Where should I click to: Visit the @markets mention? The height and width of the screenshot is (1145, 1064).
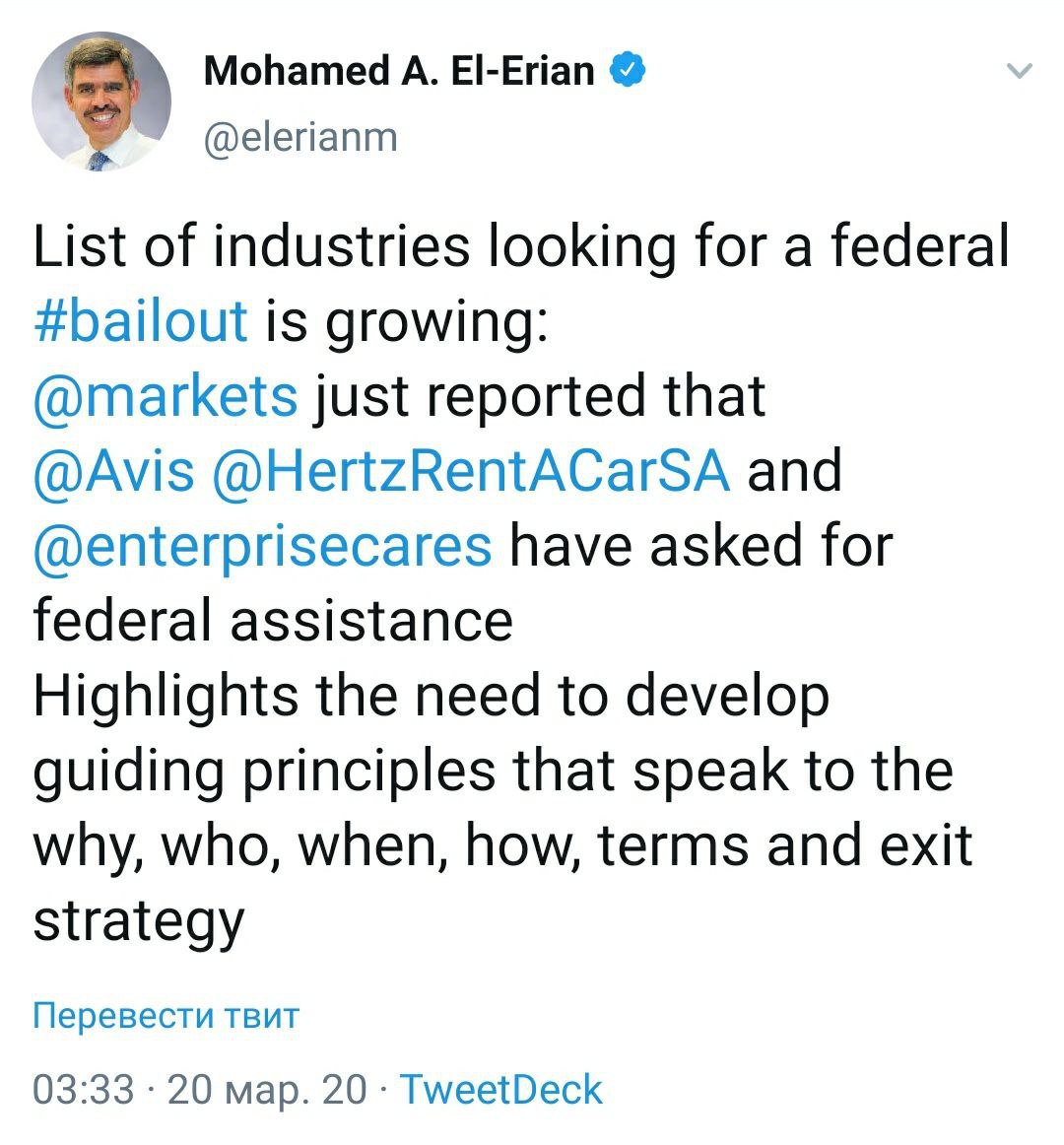click(165, 395)
